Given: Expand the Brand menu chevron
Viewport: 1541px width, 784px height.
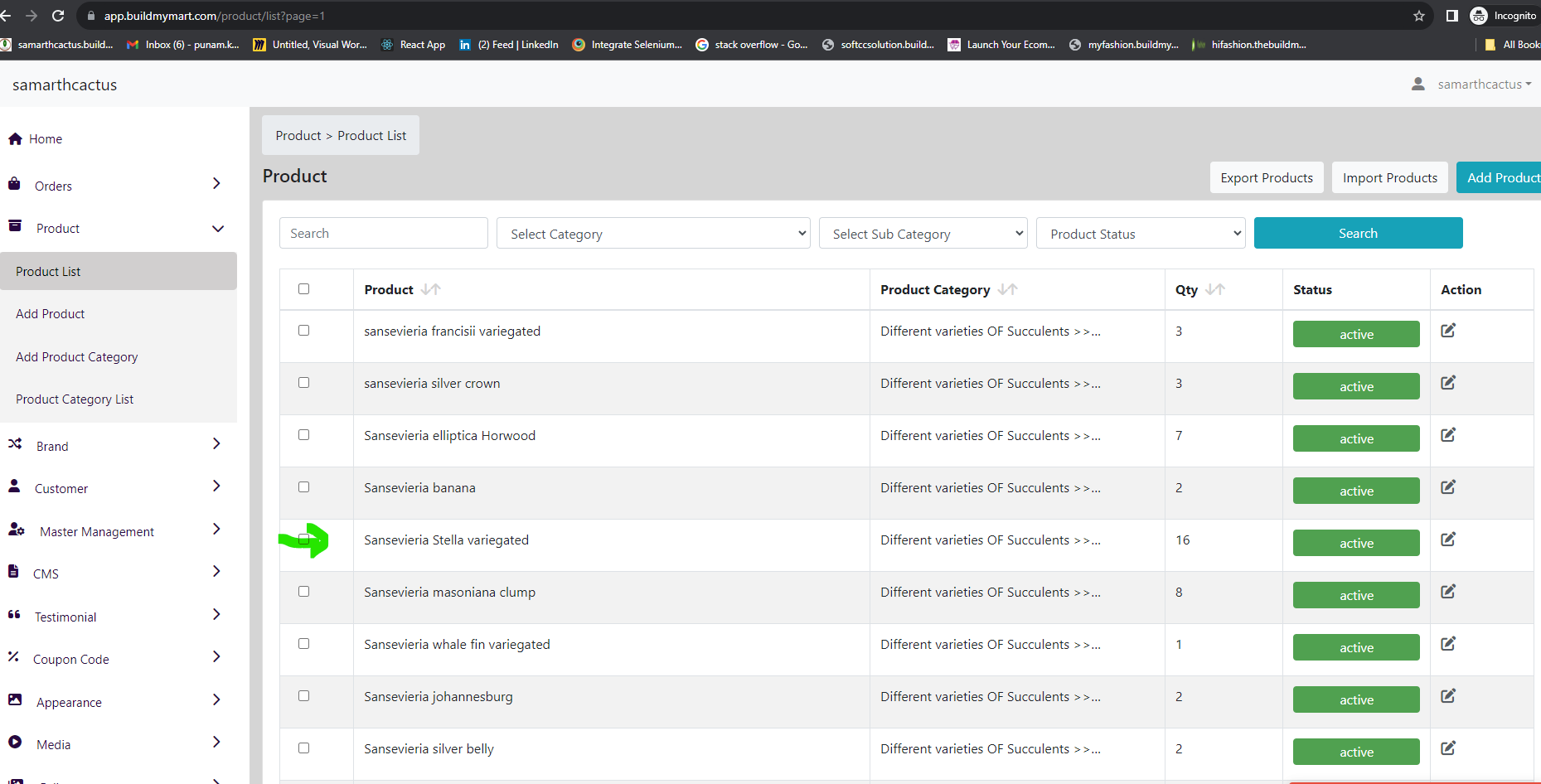Looking at the screenshot, I should click(x=216, y=444).
